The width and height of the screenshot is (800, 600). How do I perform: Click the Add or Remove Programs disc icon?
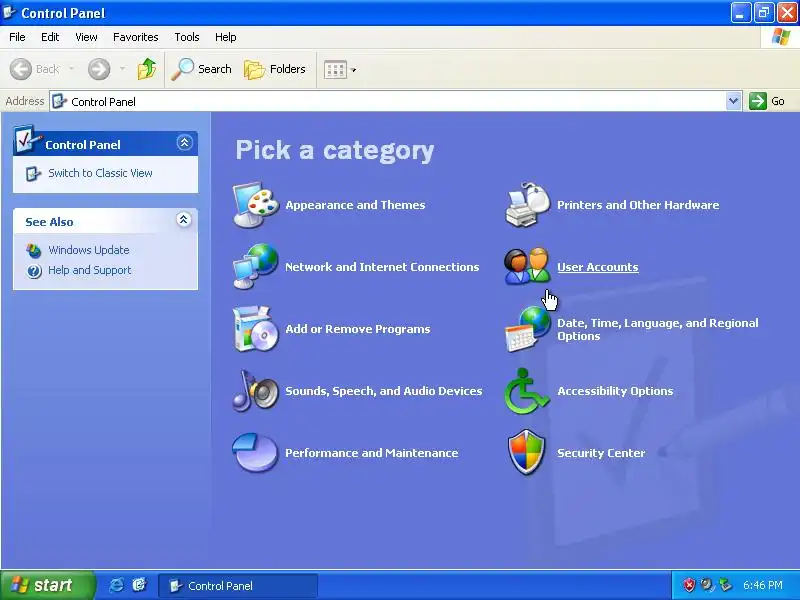256,329
